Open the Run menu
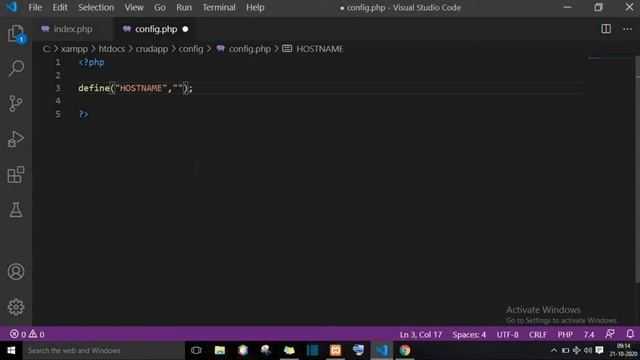Screen dimensions: 640x360 tap(184, 7)
